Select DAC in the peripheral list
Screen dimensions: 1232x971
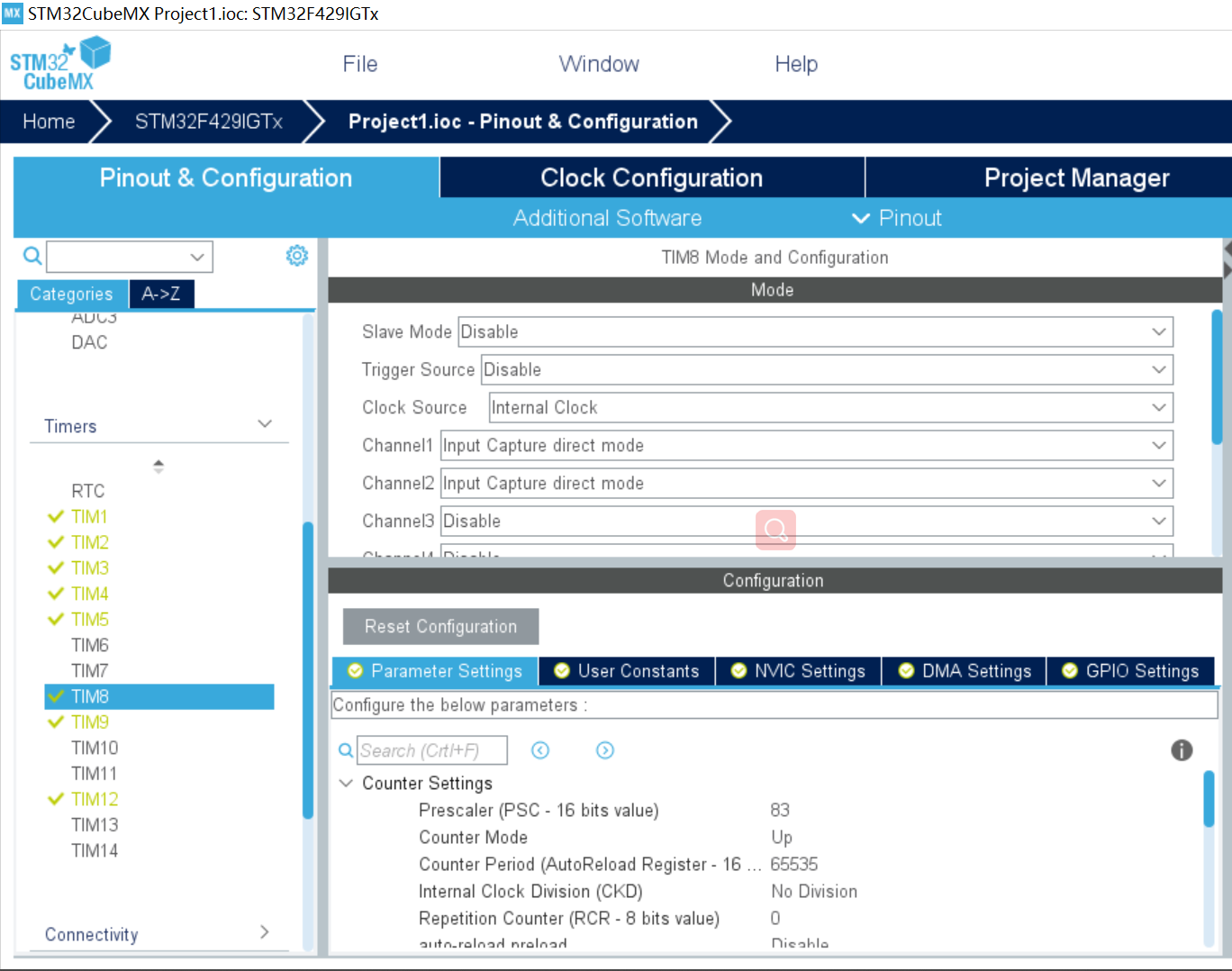click(89, 342)
